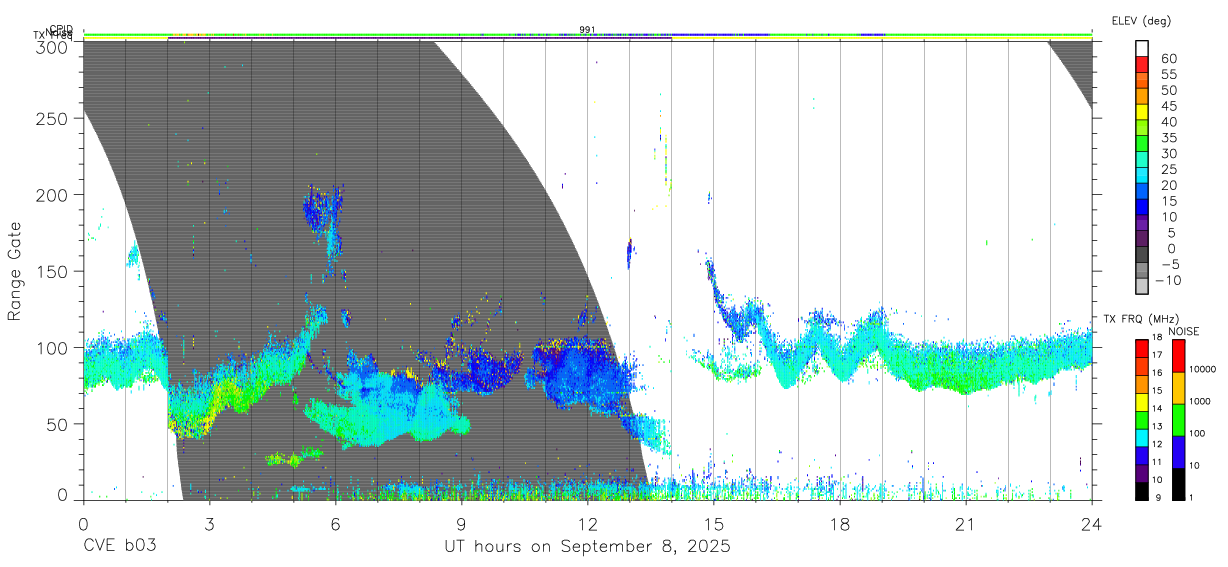
Task: Click the 'ELEV (deg)' colorbar heading
Action: point(1141,20)
